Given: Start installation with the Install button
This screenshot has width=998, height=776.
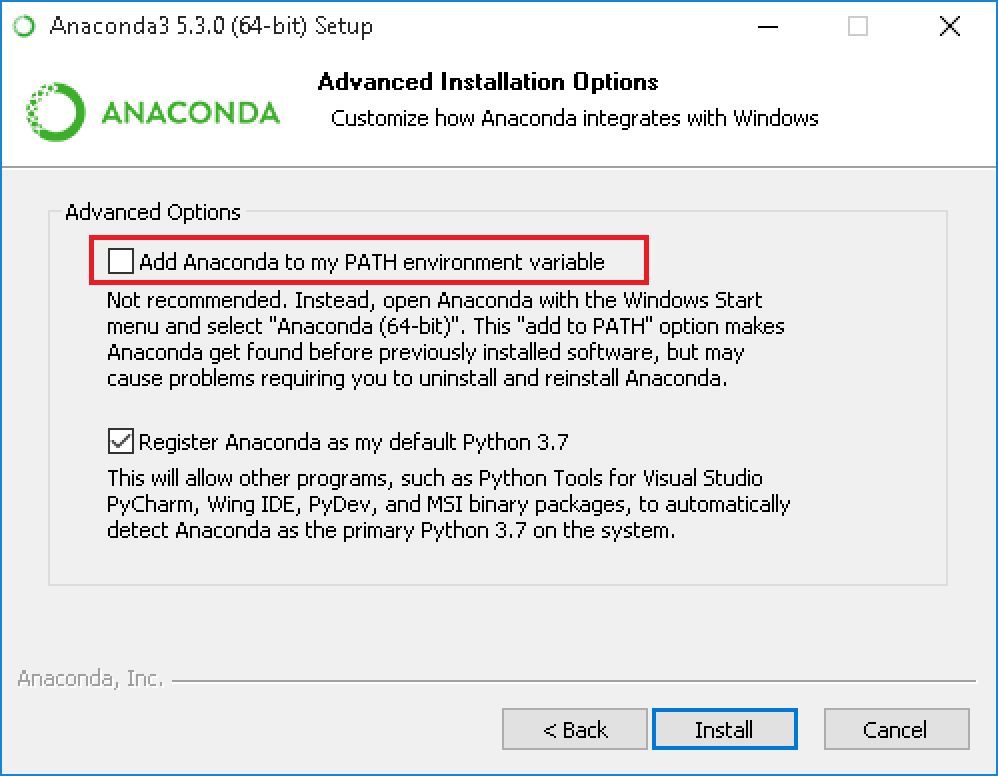Looking at the screenshot, I should point(724,729).
